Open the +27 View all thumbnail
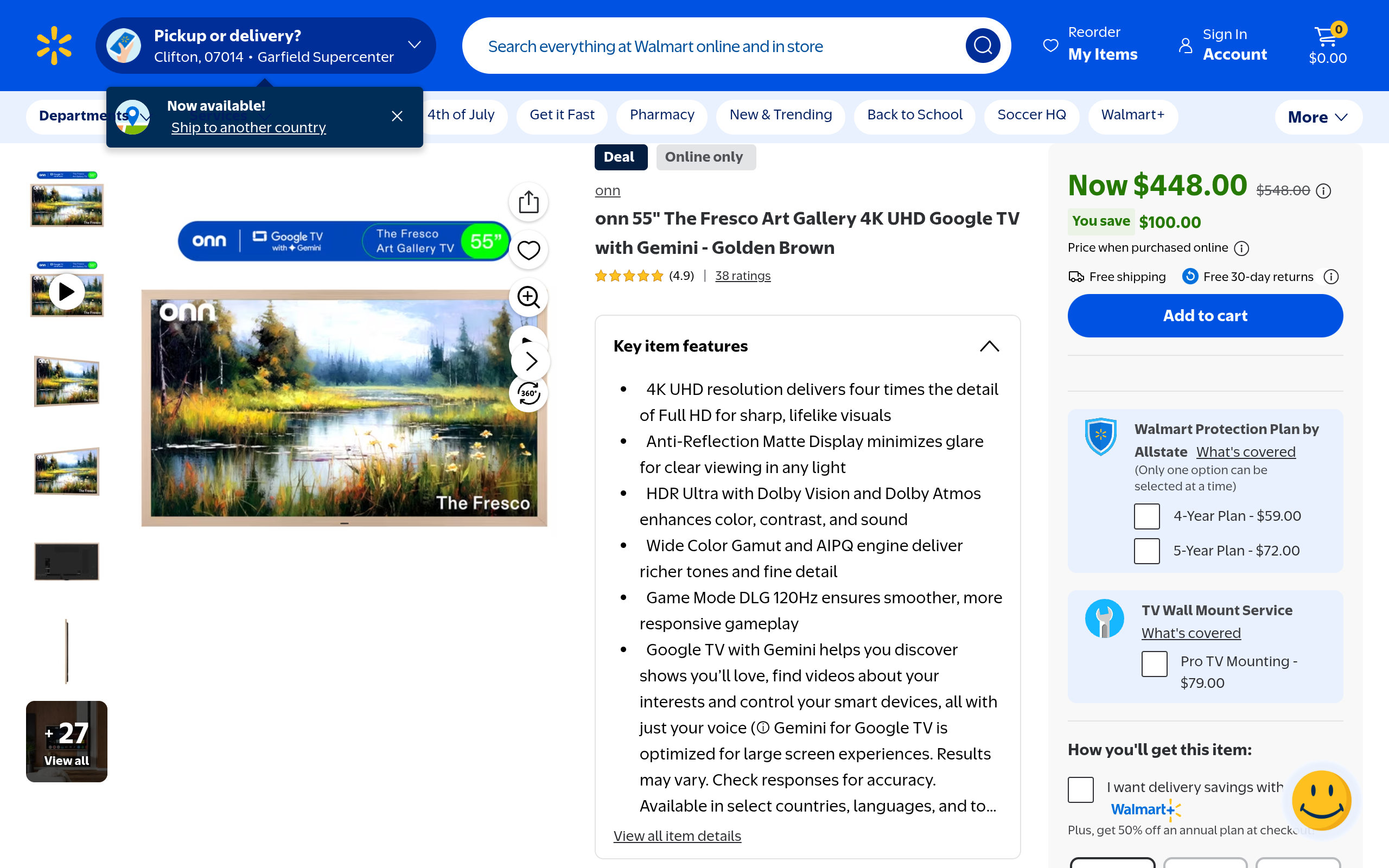1389x868 pixels. tap(67, 742)
